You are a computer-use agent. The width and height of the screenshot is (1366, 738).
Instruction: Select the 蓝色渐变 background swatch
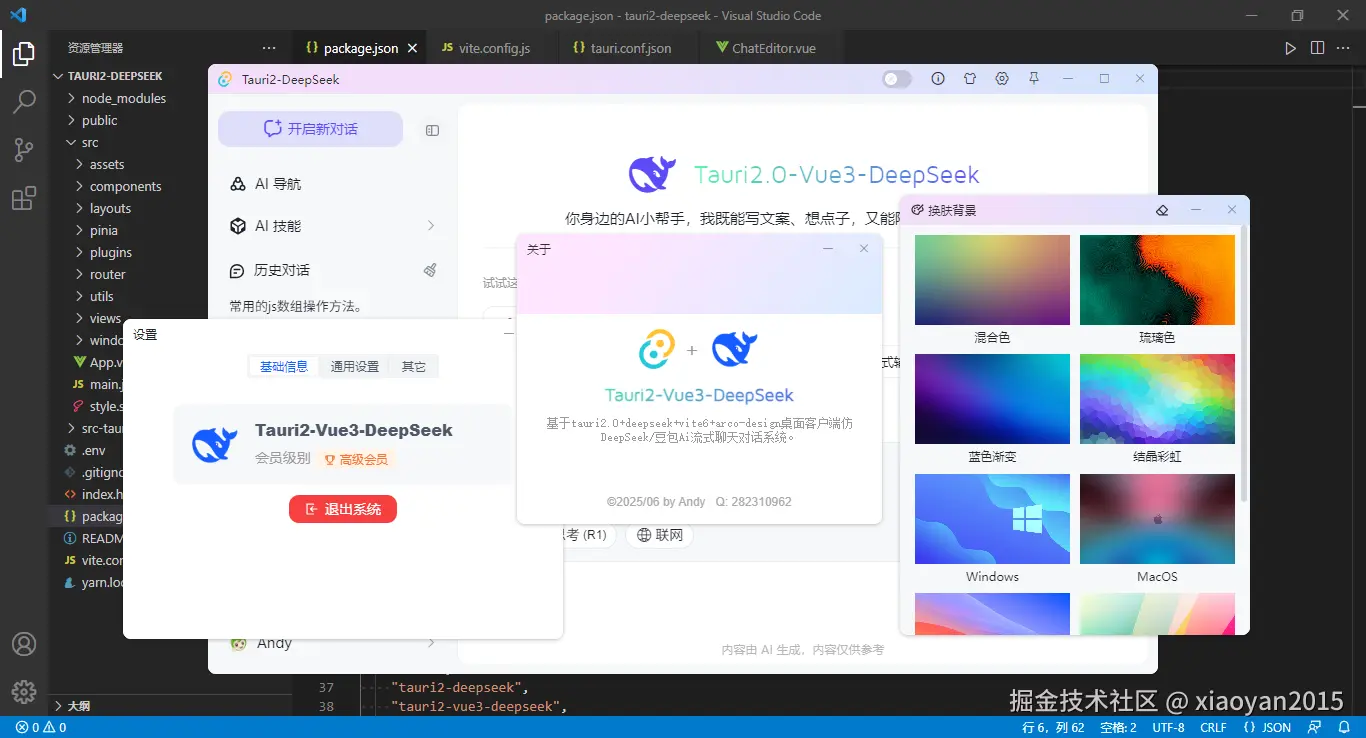pyautogui.click(x=991, y=398)
